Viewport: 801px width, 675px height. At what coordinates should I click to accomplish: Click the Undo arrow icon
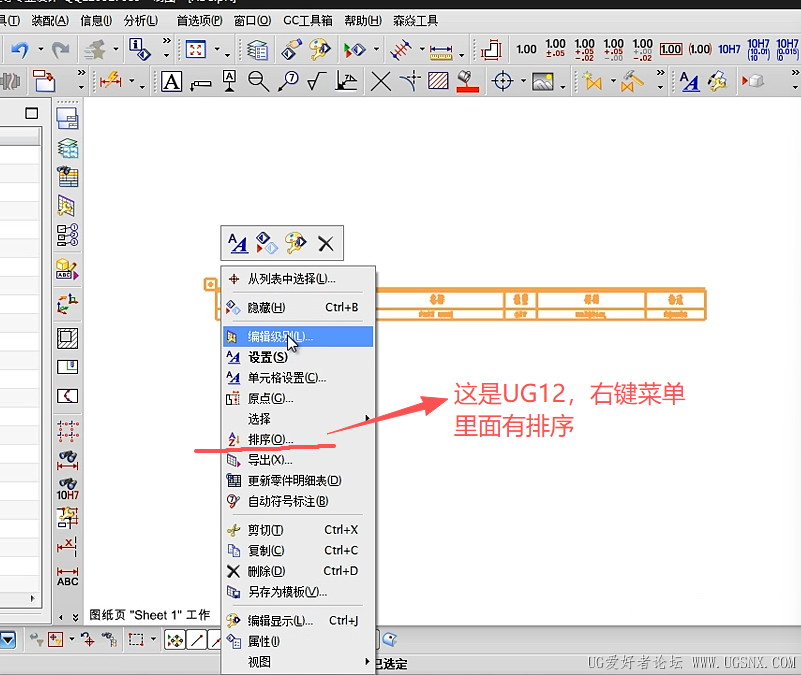pyautogui.click(x=20, y=50)
